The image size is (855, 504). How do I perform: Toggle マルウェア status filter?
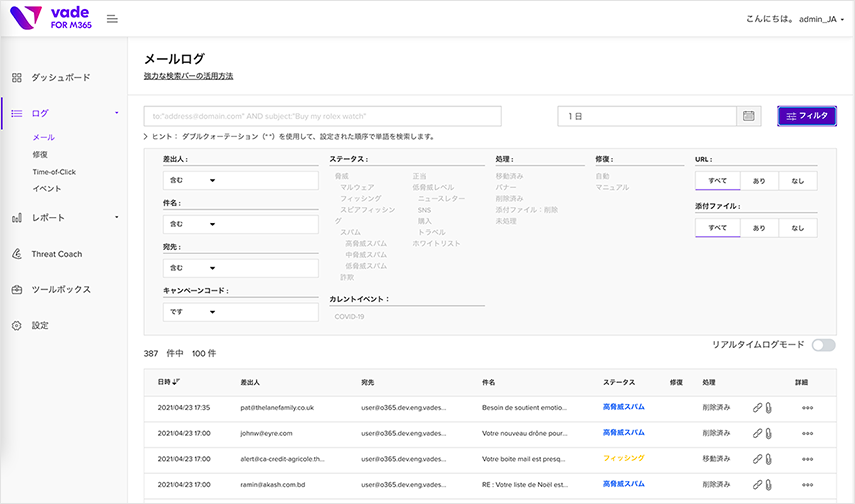coord(357,187)
